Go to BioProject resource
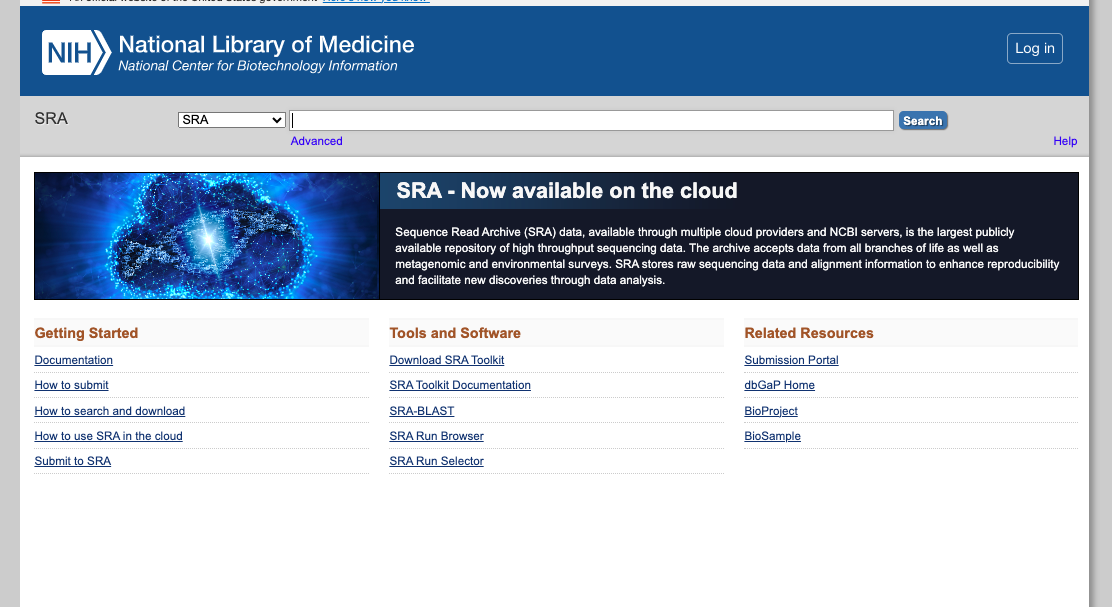This screenshot has width=1112, height=607. [x=771, y=411]
